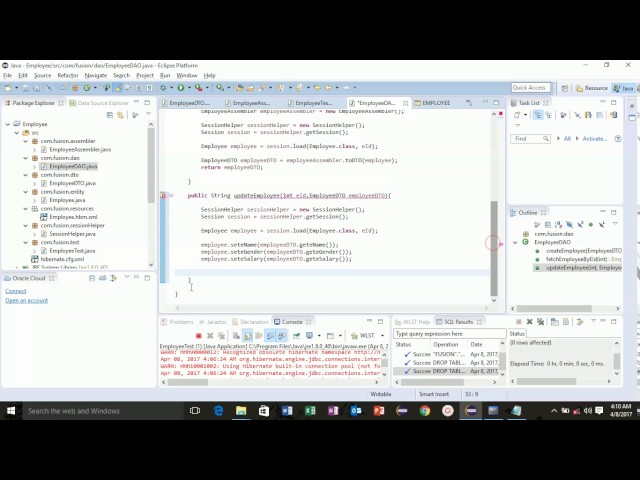Viewport: 640px width, 480px height.
Task: Switch to the Problems tab
Action: click(177, 322)
